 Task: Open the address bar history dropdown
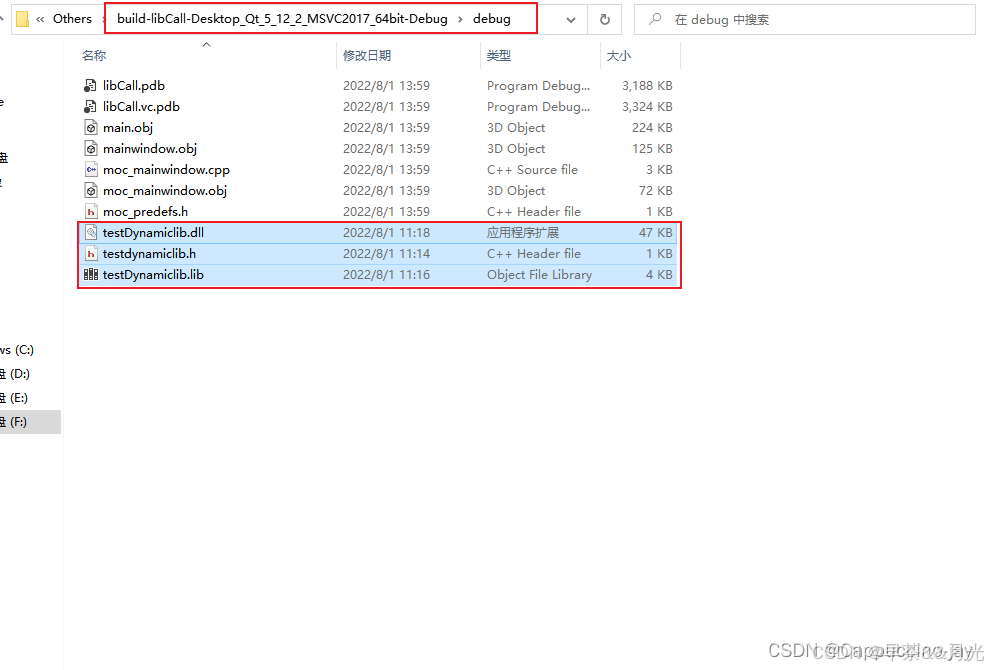pos(571,20)
